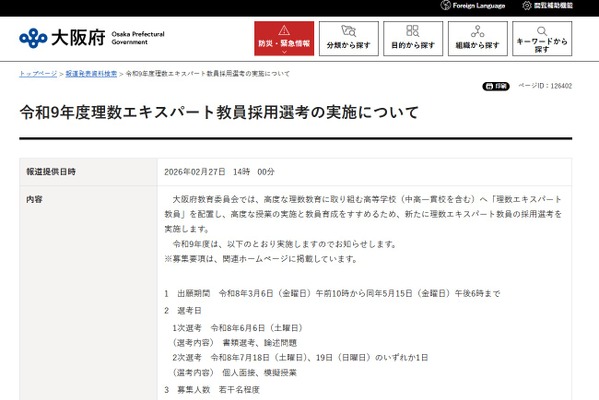Image resolution: width=599 pixels, height=400 pixels.
Task: Click the 2 選考日 line text
Action: pyautogui.click(x=183, y=311)
